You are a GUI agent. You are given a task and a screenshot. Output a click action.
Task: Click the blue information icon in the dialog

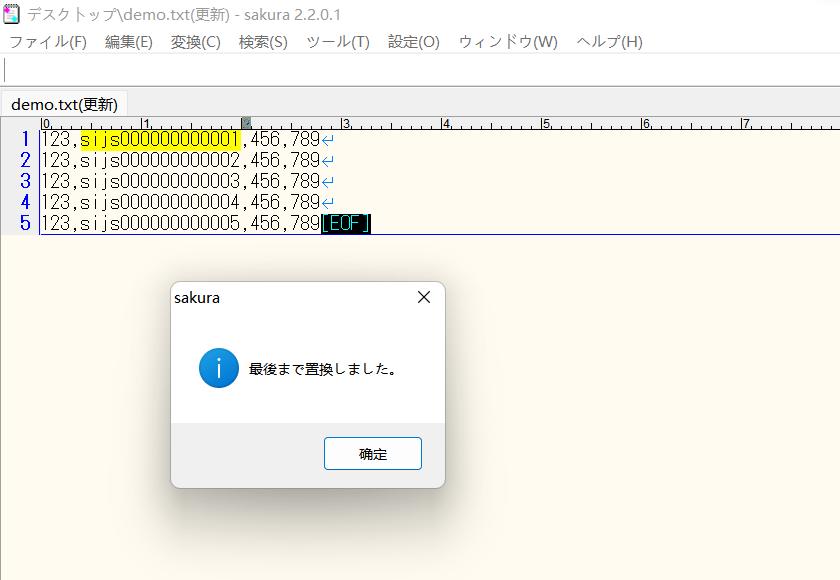click(x=218, y=368)
